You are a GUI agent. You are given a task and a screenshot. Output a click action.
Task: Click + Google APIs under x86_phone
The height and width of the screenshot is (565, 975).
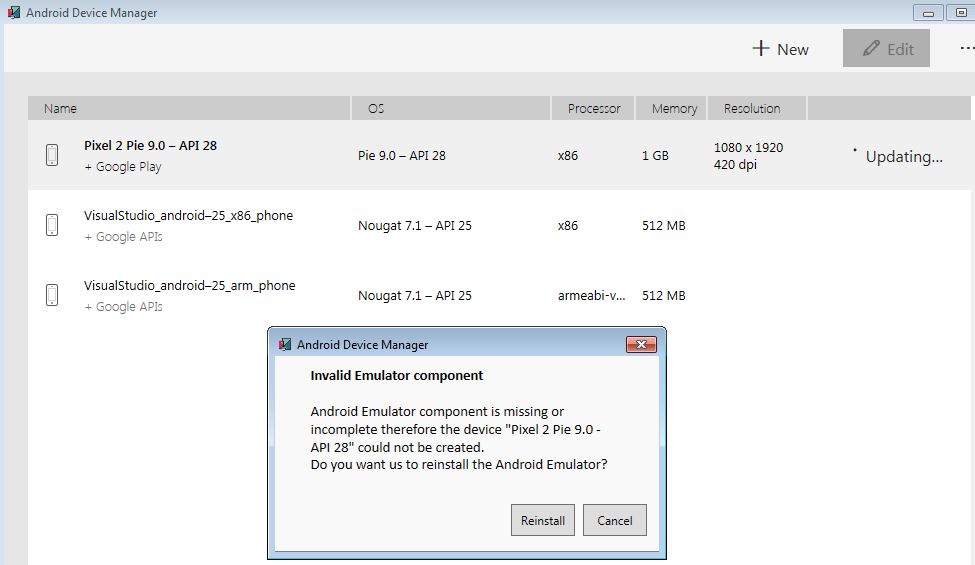pyautogui.click(x=123, y=237)
